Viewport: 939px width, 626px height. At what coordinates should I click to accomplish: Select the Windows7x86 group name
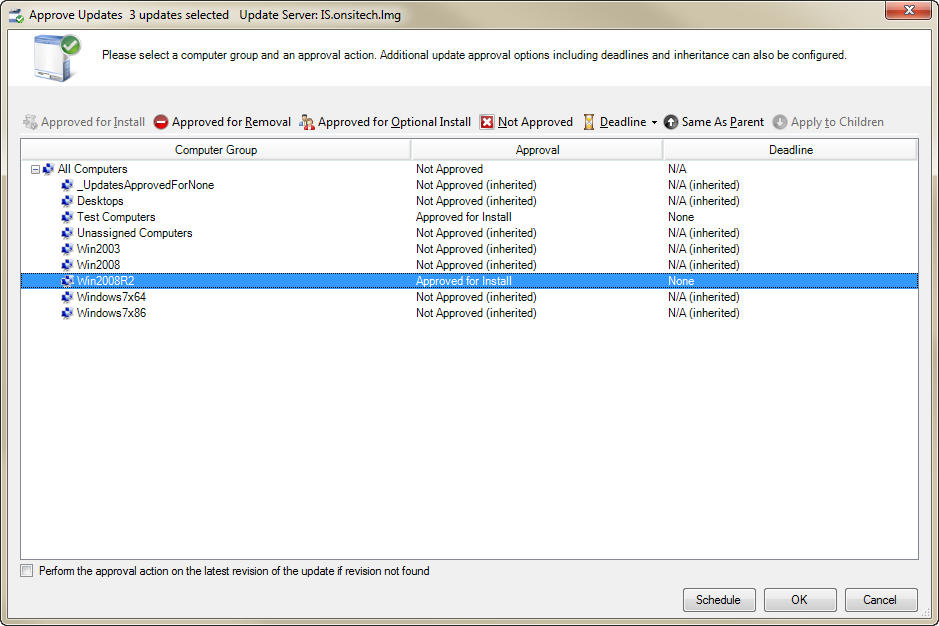point(111,313)
